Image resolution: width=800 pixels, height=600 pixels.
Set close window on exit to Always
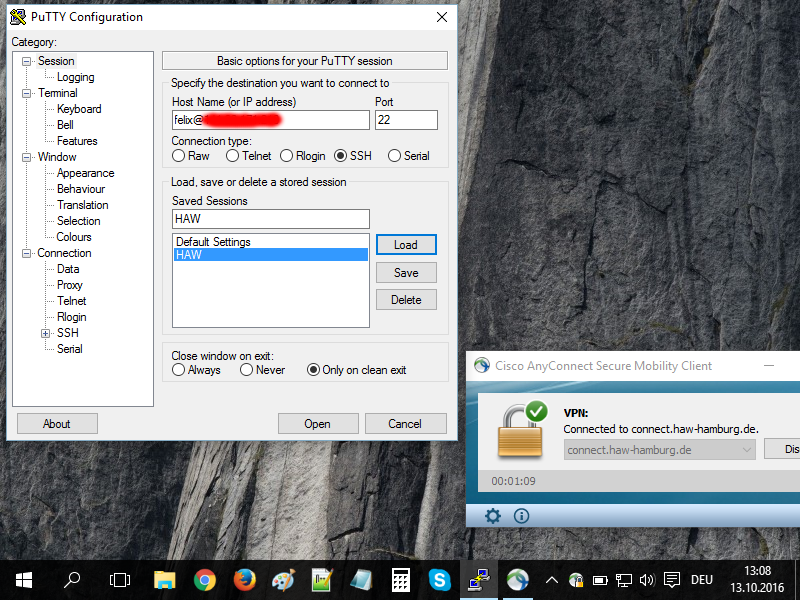click(x=179, y=370)
